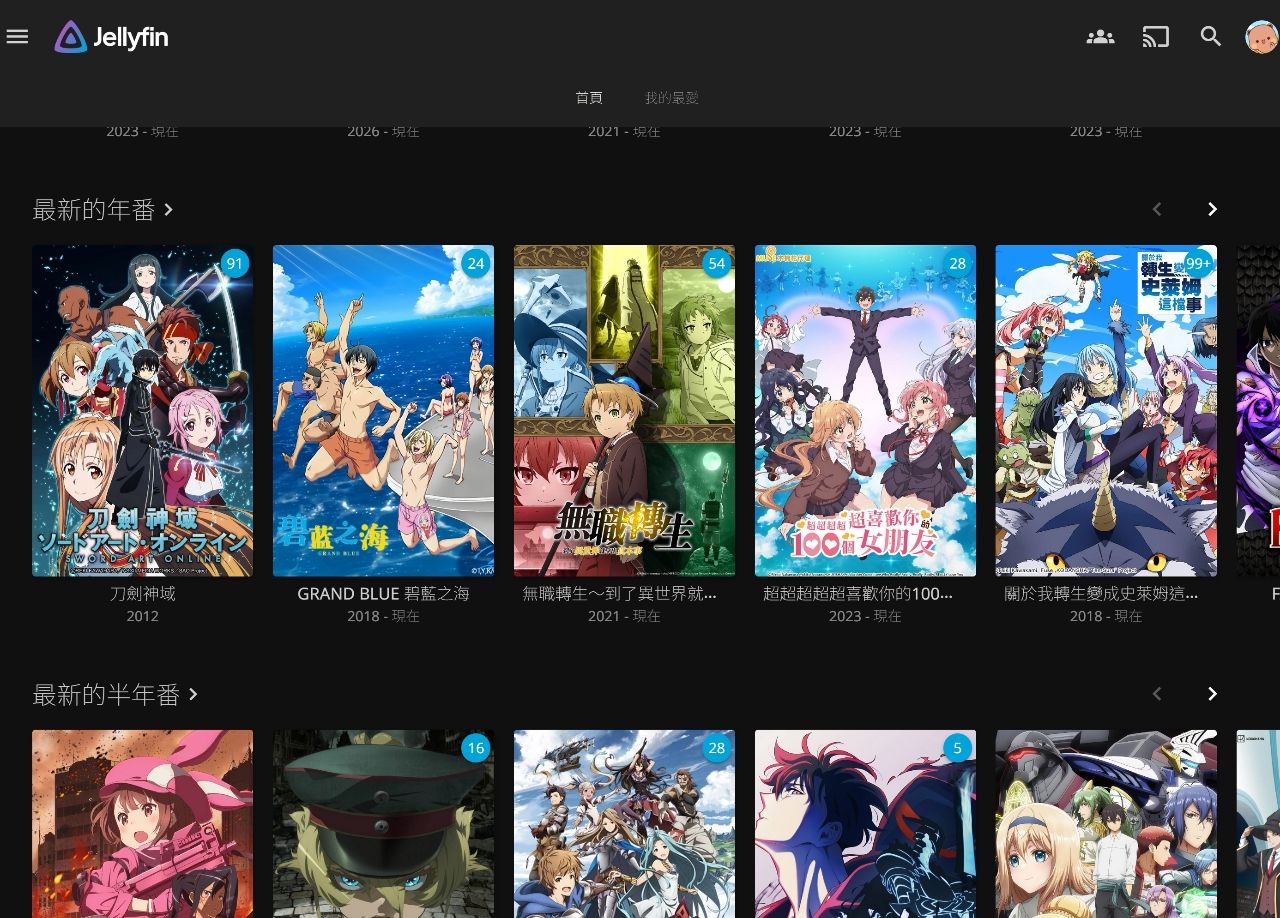The width and height of the screenshot is (1280, 918).
Task: Open the 最新的半年番 section link
Action: (116, 694)
